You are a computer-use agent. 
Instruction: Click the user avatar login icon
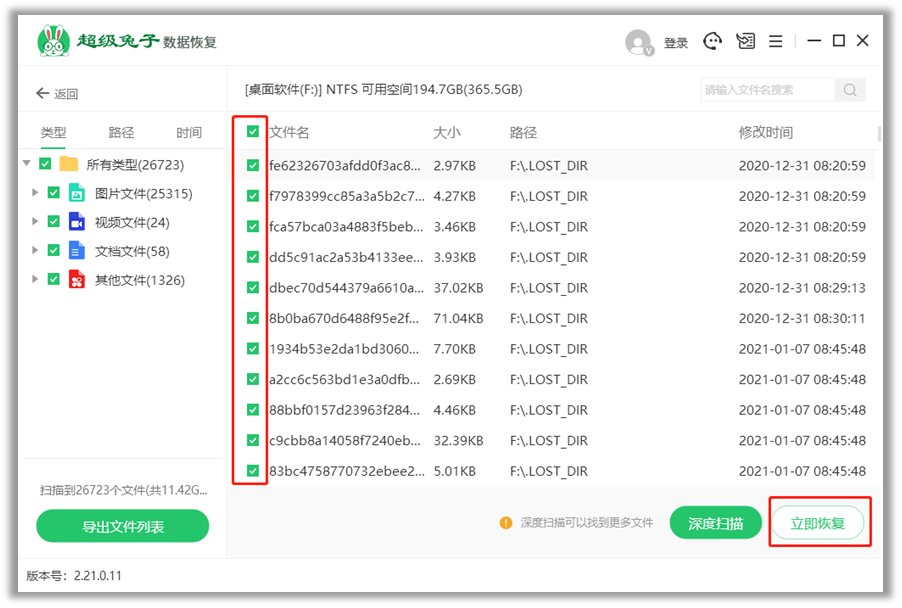click(x=638, y=42)
